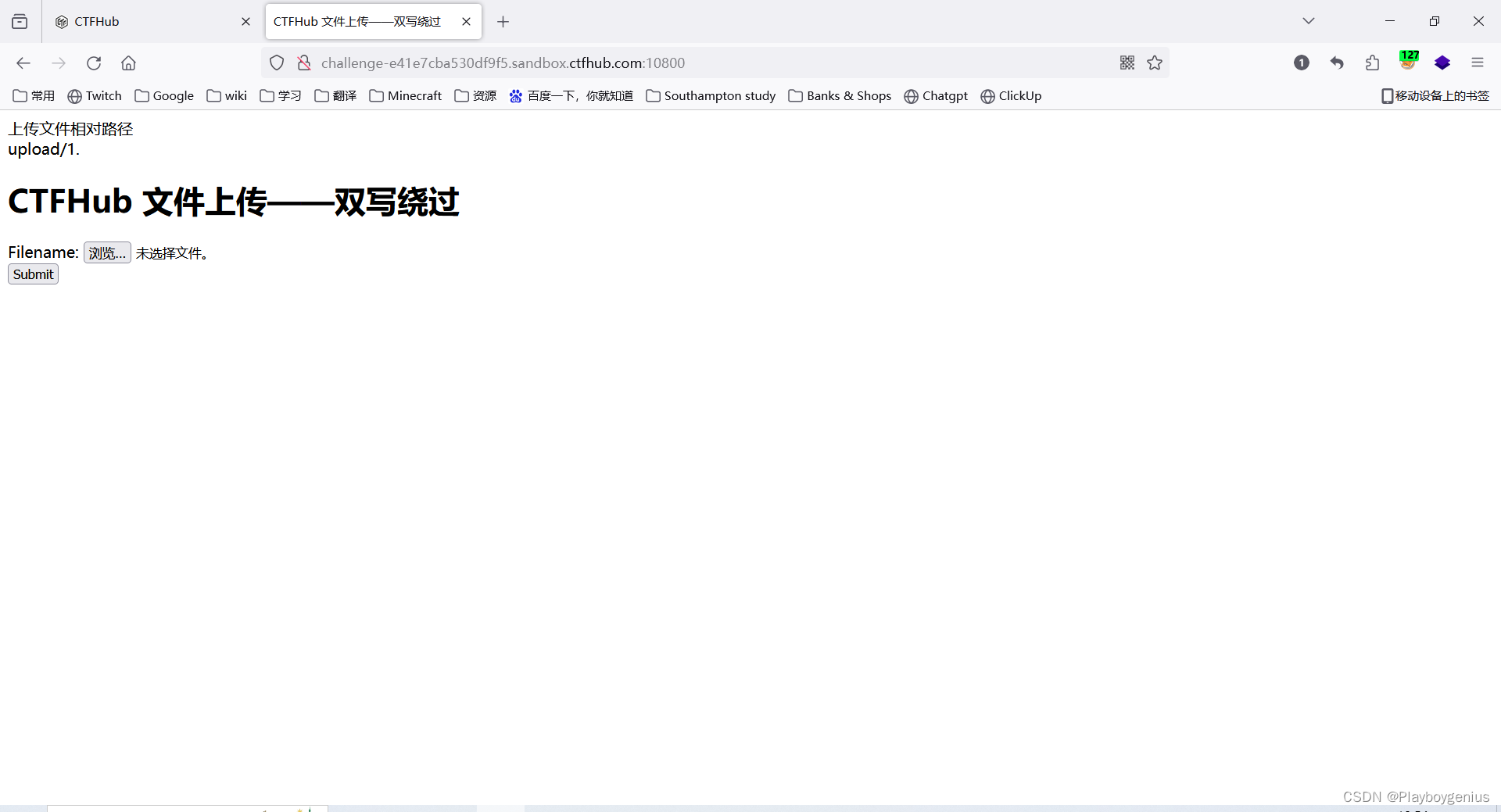Viewport: 1501px width, 812px height.
Task: Open 移动设备上的书签 mobile bookmarks
Action: click(x=1435, y=96)
